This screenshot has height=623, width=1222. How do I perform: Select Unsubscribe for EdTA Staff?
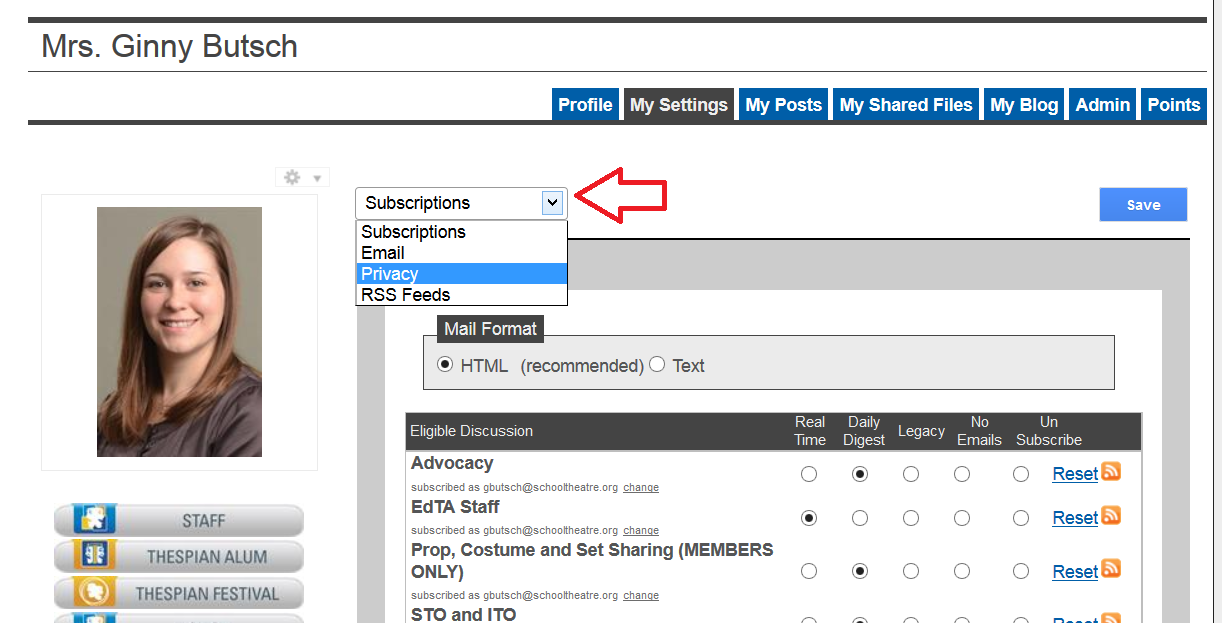pos(1021,518)
